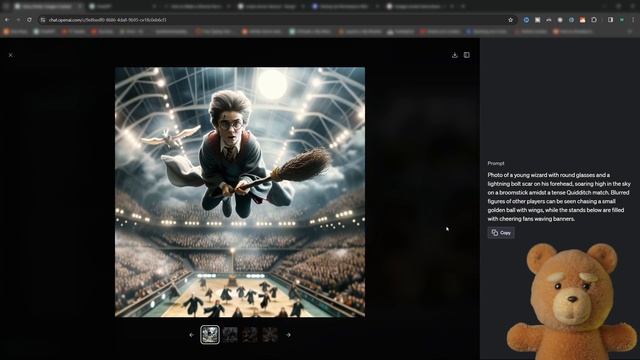Open the browser side panel icon
The width and height of the screenshot is (640, 360).
pyautogui.click(x=610, y=20)
